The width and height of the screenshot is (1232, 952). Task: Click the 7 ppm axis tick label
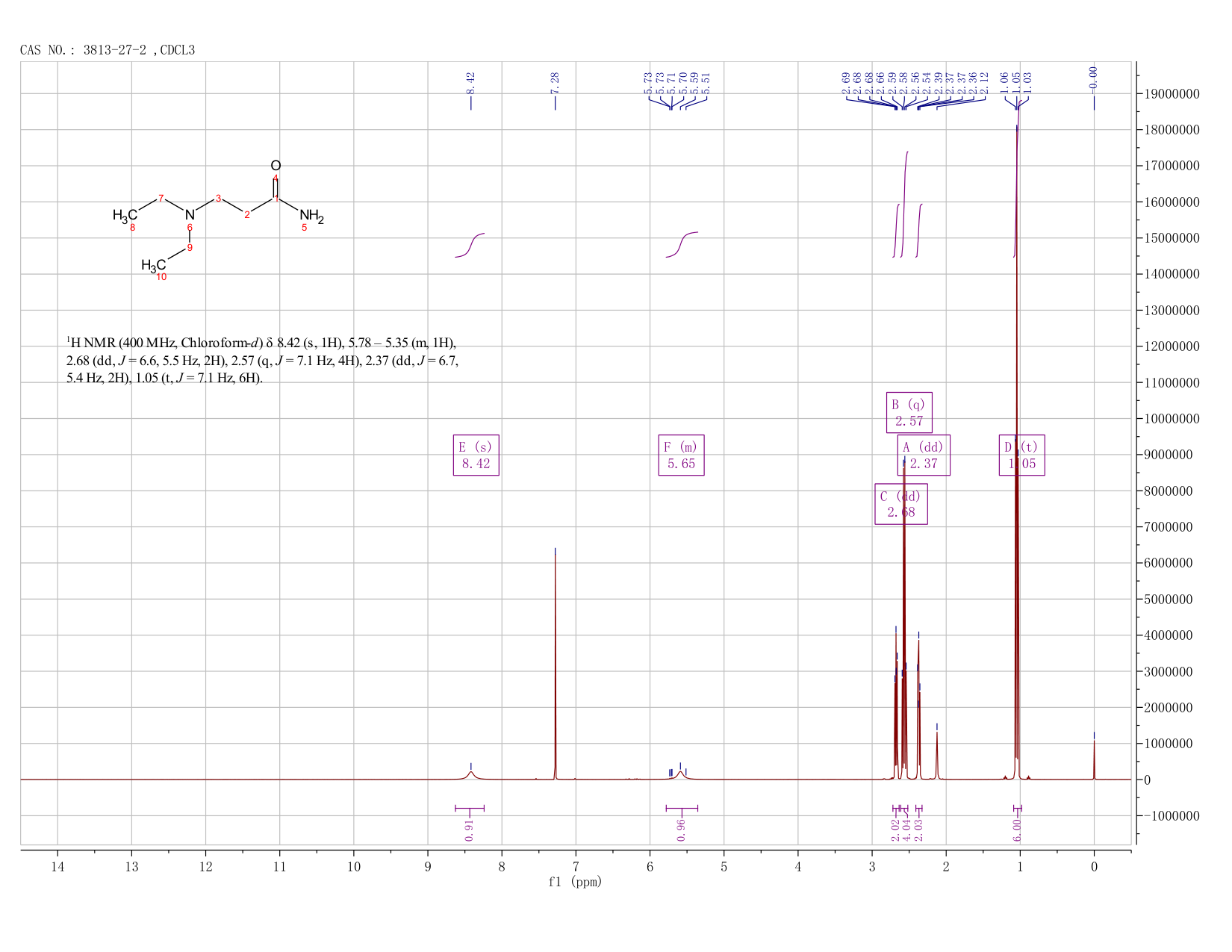click(576, 867)
